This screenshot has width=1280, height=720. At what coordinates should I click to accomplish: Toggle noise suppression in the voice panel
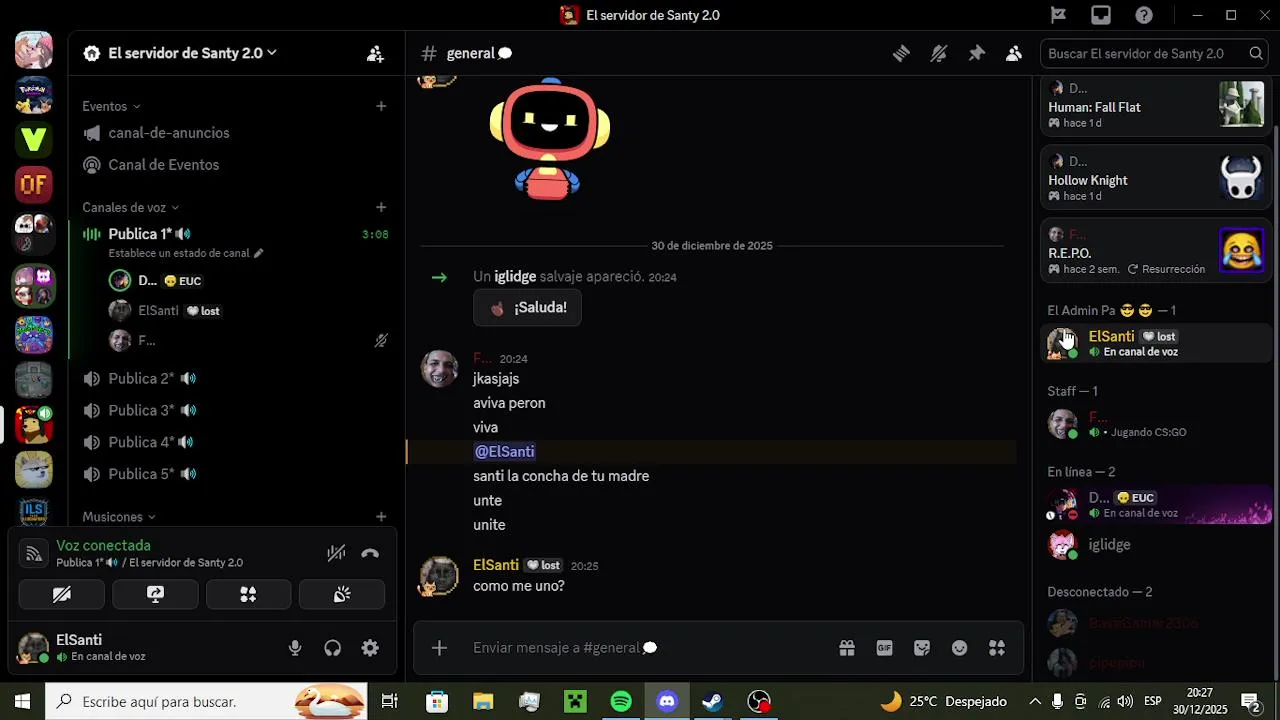click(x=336, y=553)
